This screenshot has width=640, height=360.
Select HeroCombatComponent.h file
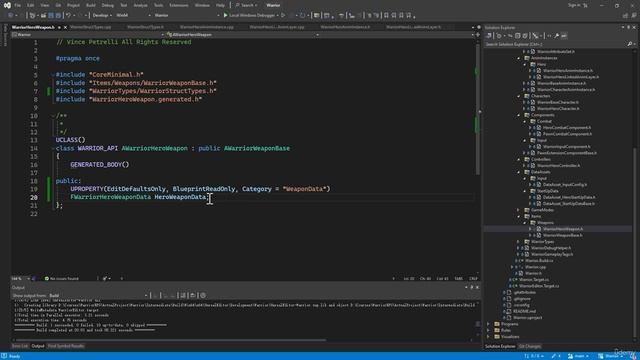(567, 128)
